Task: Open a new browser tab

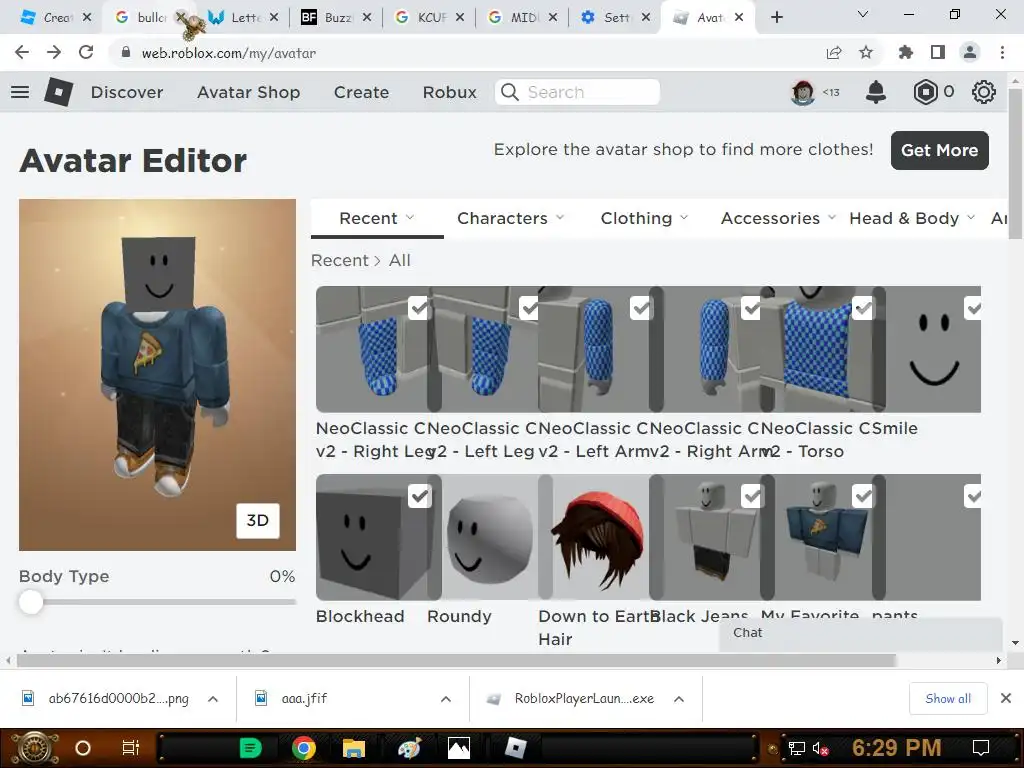Action: coord(776,18)
